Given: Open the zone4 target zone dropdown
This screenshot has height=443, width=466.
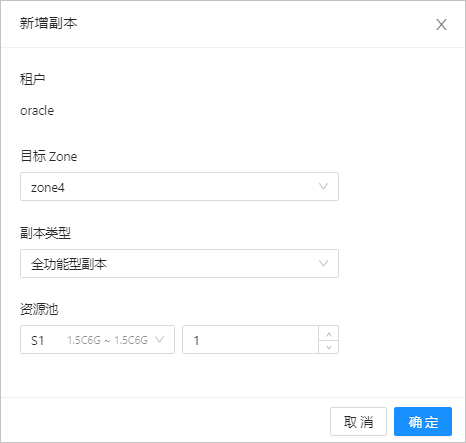Looking at the screenshot, I should point(179,186).
